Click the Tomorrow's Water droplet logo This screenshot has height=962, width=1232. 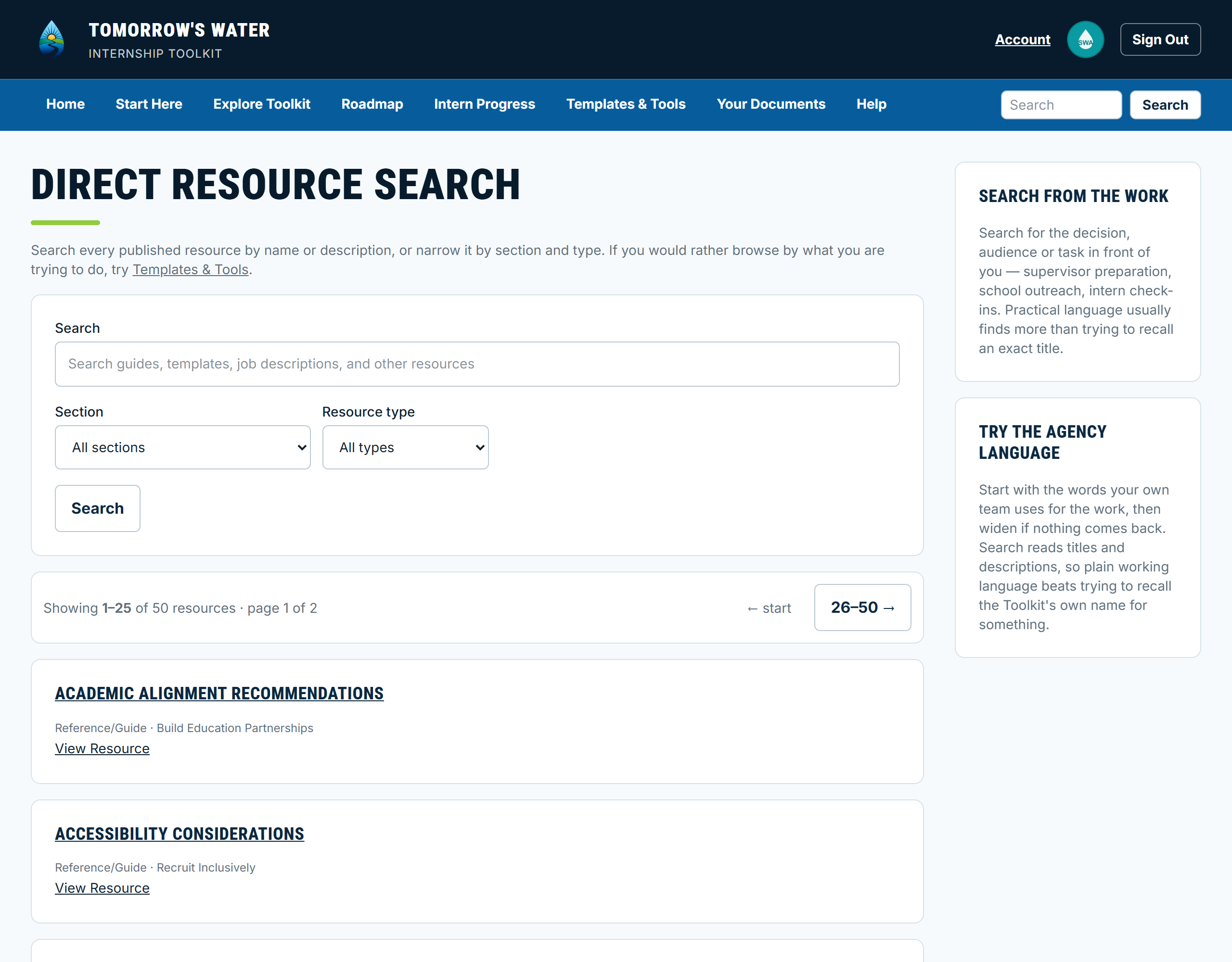[x=51, y=39]
